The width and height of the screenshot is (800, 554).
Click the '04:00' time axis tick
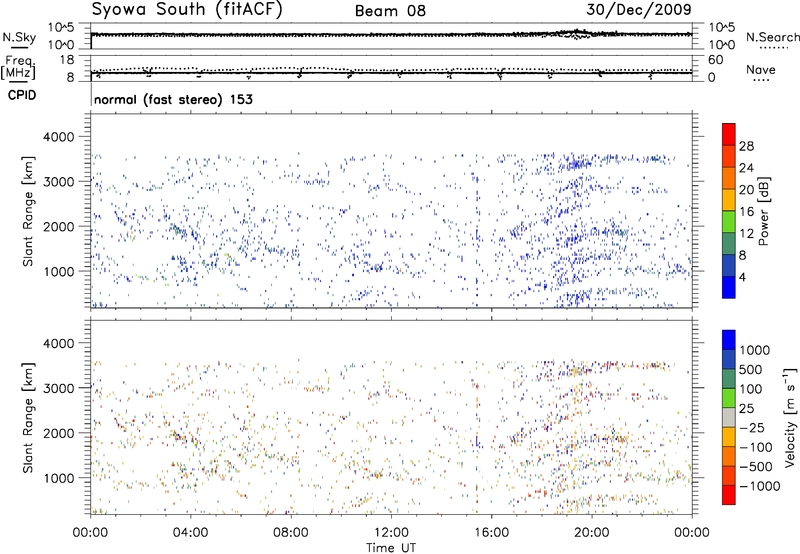[x=191, y=533]
